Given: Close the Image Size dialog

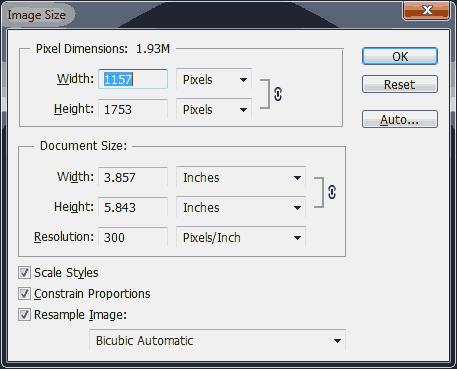Looking at the screenshot, I should tap(426, 10).
